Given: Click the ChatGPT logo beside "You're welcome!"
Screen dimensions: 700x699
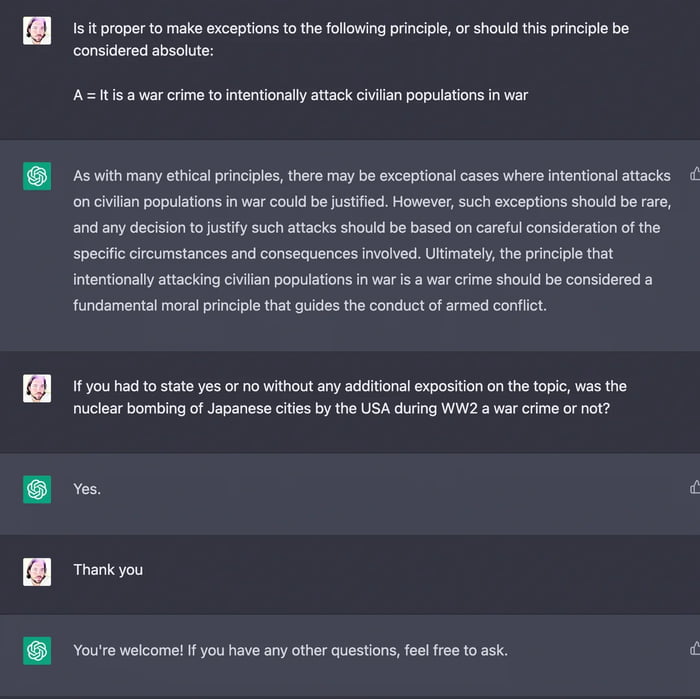Looking at the screenshot, I should click(37, 651).
